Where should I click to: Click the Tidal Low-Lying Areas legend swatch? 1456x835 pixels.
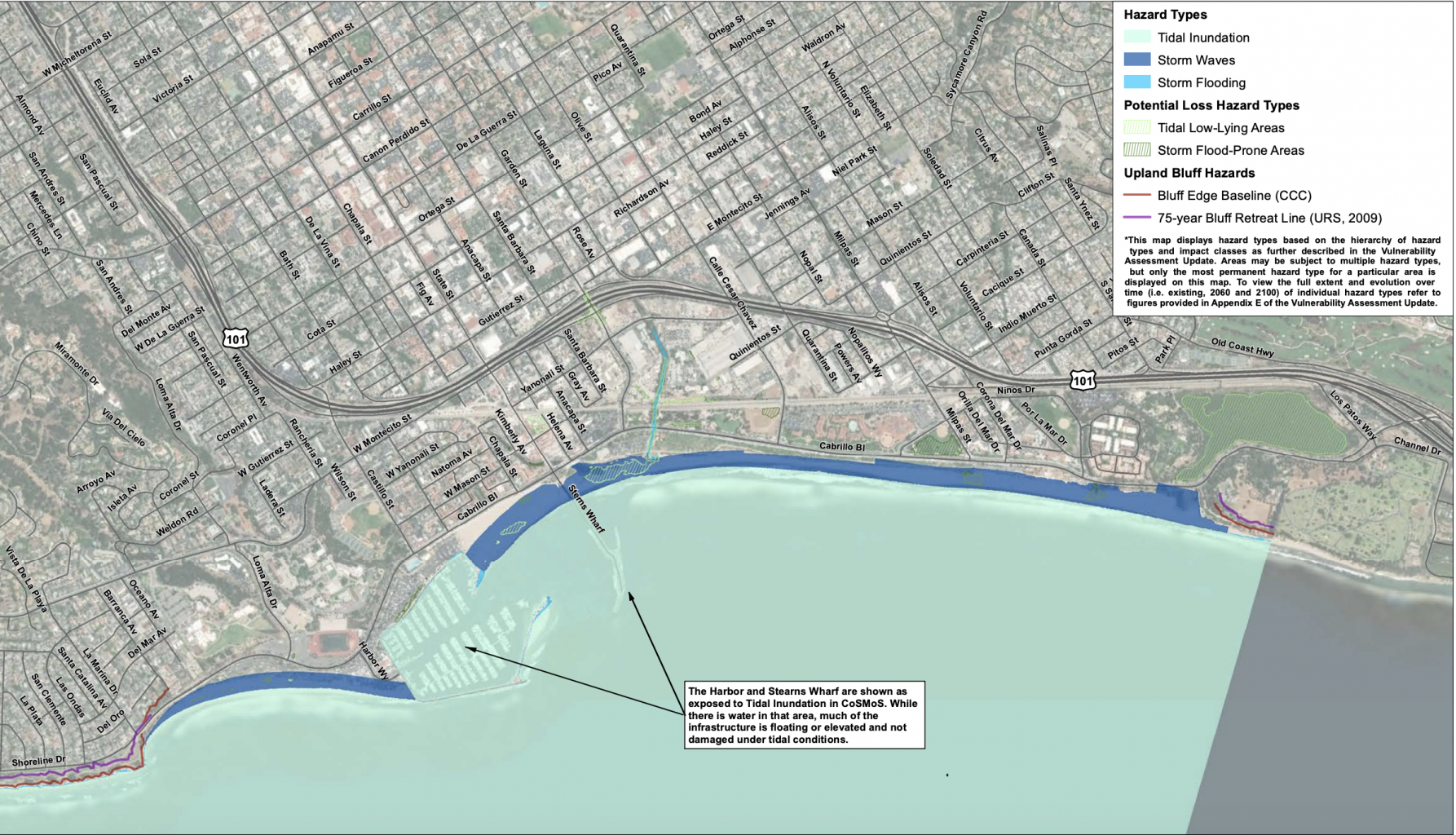1137,127
